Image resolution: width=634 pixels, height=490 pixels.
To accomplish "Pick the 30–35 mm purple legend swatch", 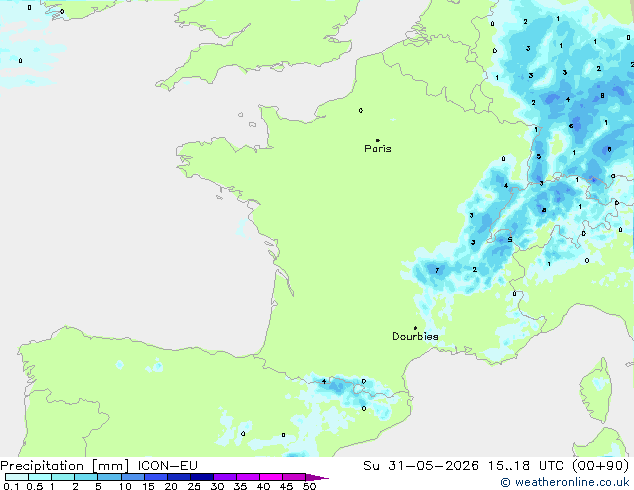I will [x=225, y=477].
